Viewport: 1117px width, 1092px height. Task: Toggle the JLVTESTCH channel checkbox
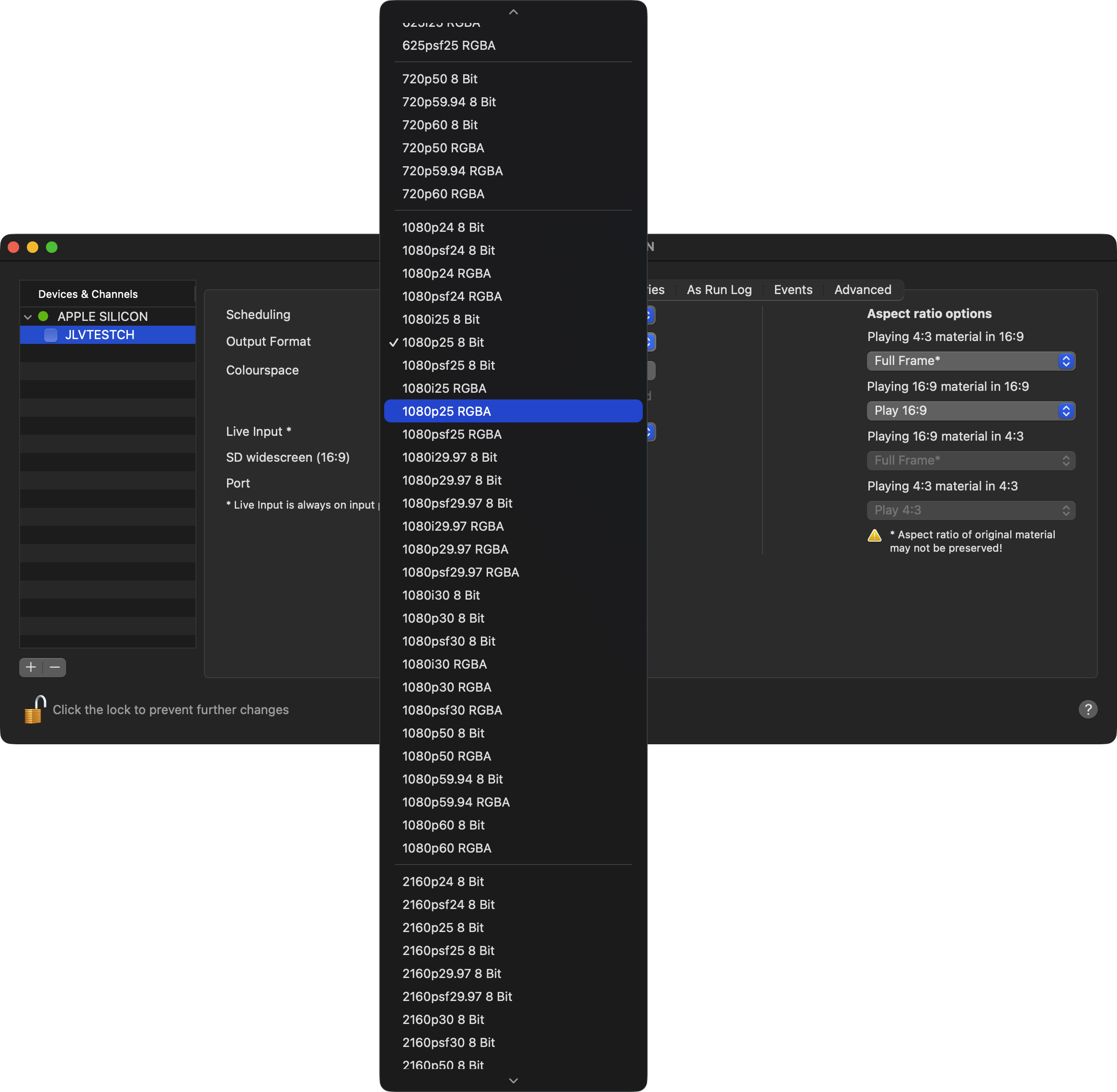(x=50, y=335)
